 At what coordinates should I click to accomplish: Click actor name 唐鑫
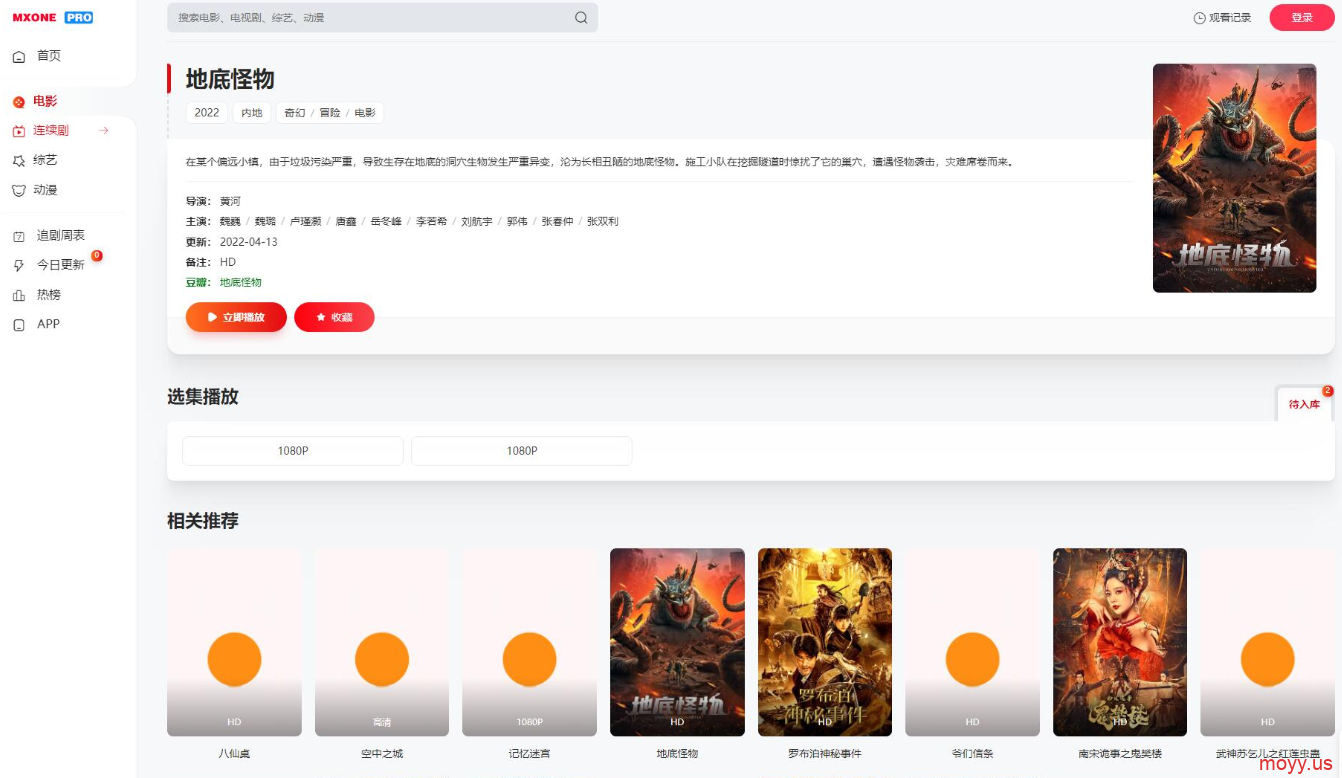346,222
